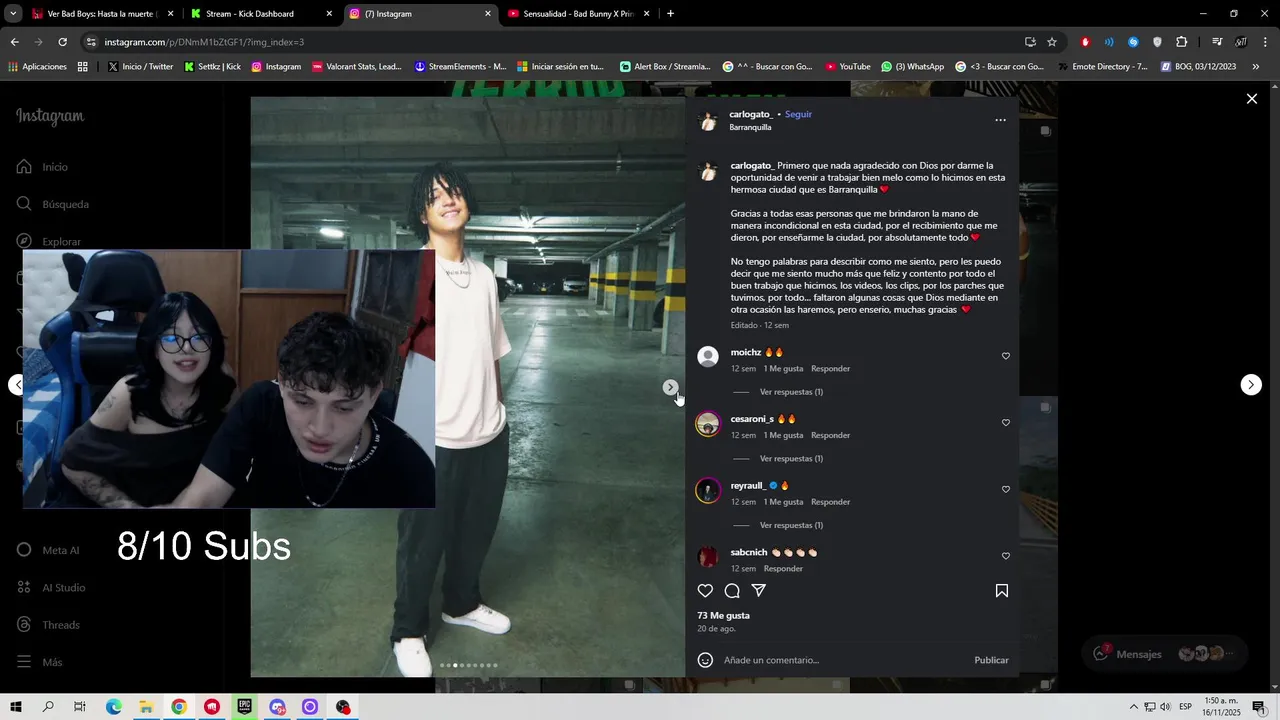The image size is (1280, 720).
Task: Open the Windows Start menu
Action: click(16, 707)
